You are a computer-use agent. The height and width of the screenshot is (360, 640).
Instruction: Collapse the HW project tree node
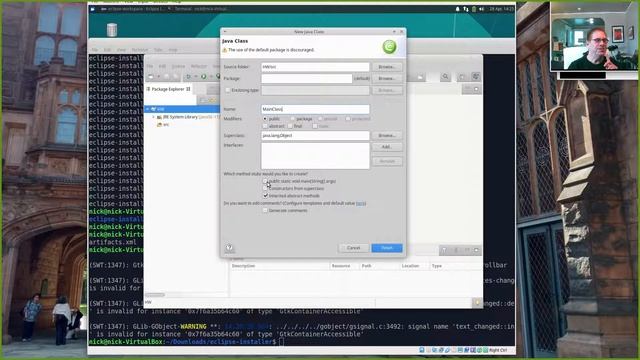(148, 109)
